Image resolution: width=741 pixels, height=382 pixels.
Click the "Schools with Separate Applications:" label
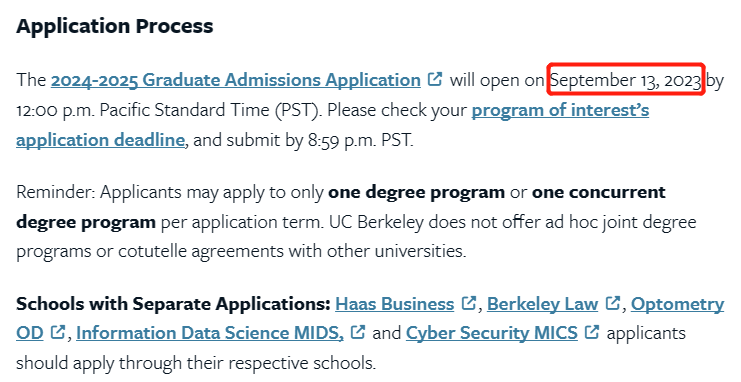point(173,304)
